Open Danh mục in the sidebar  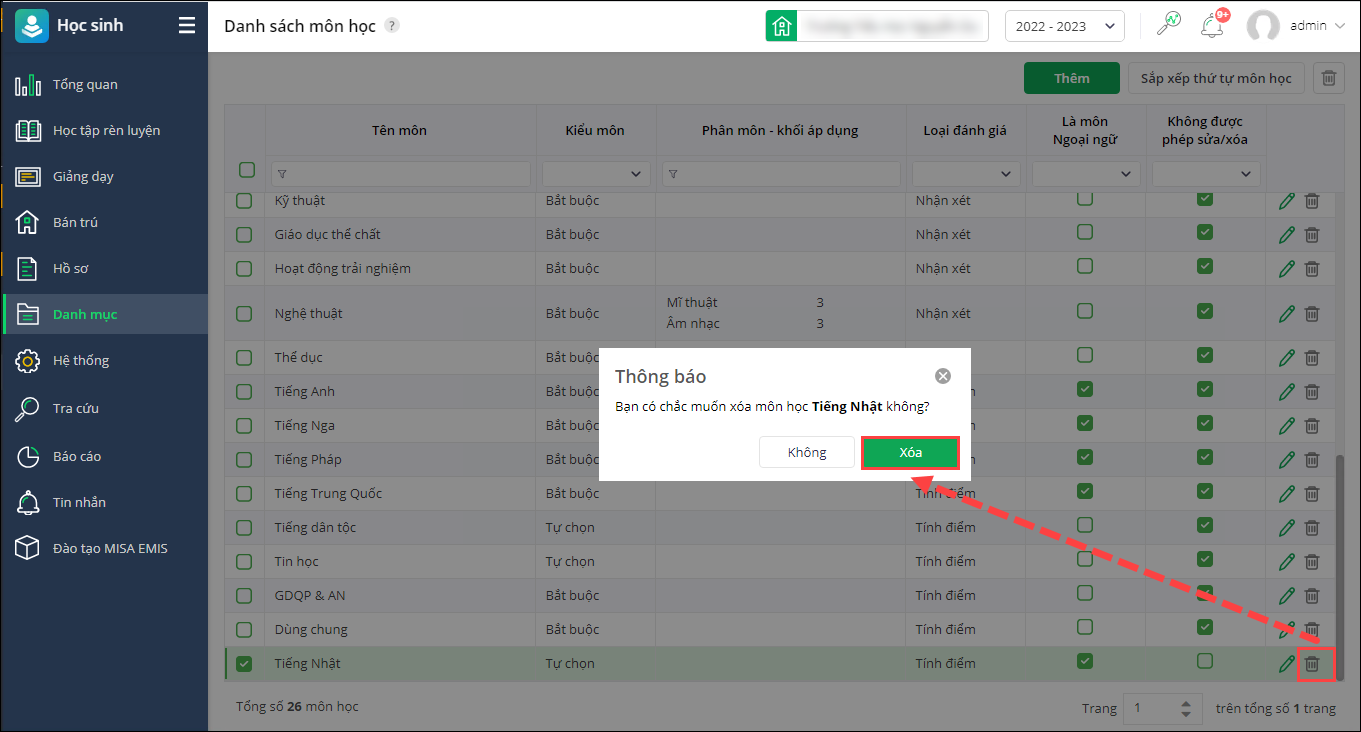(x=85, y=314)
